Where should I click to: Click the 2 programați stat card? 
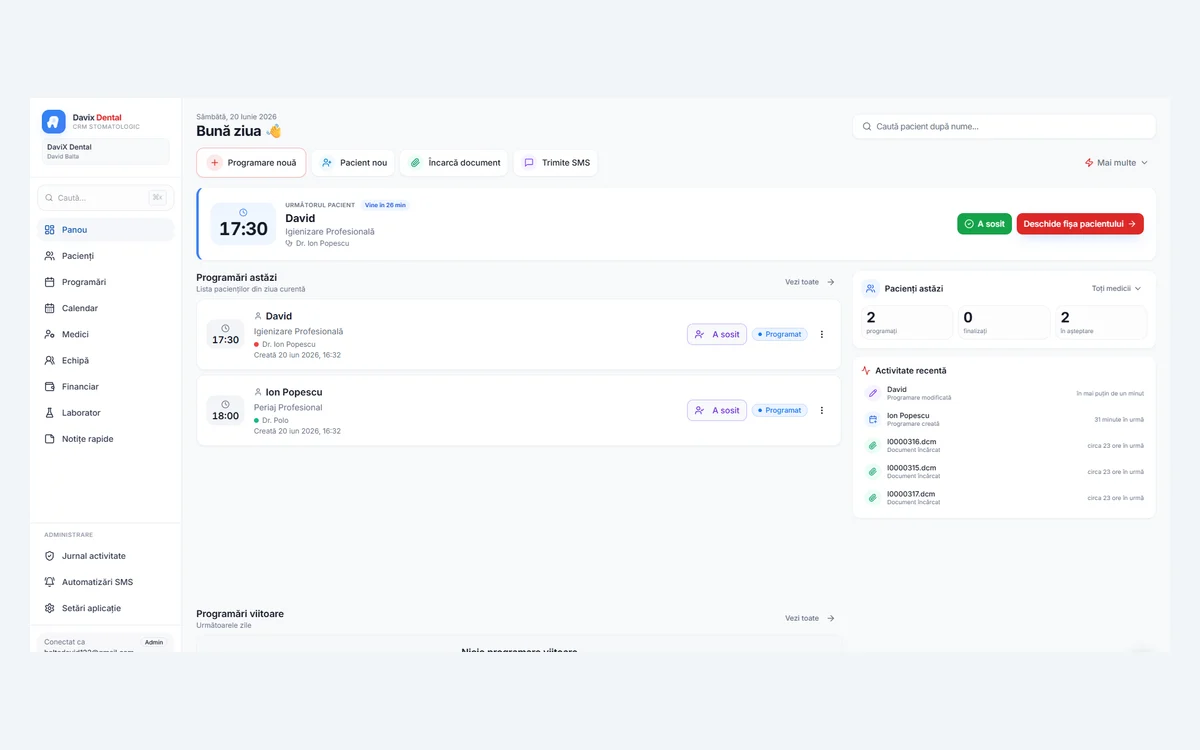point(907,322)
